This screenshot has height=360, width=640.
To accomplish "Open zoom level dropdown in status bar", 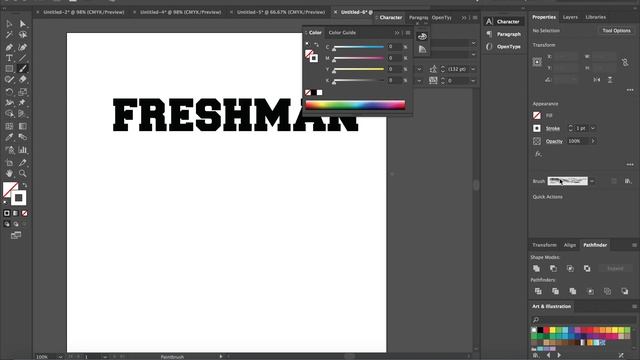I will click(60, 357).
